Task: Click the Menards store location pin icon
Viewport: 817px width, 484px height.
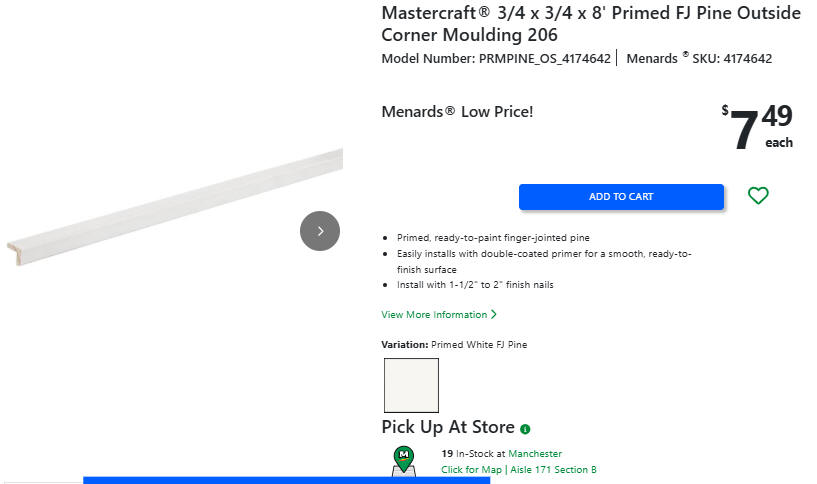Action: (x=404, y=459)
